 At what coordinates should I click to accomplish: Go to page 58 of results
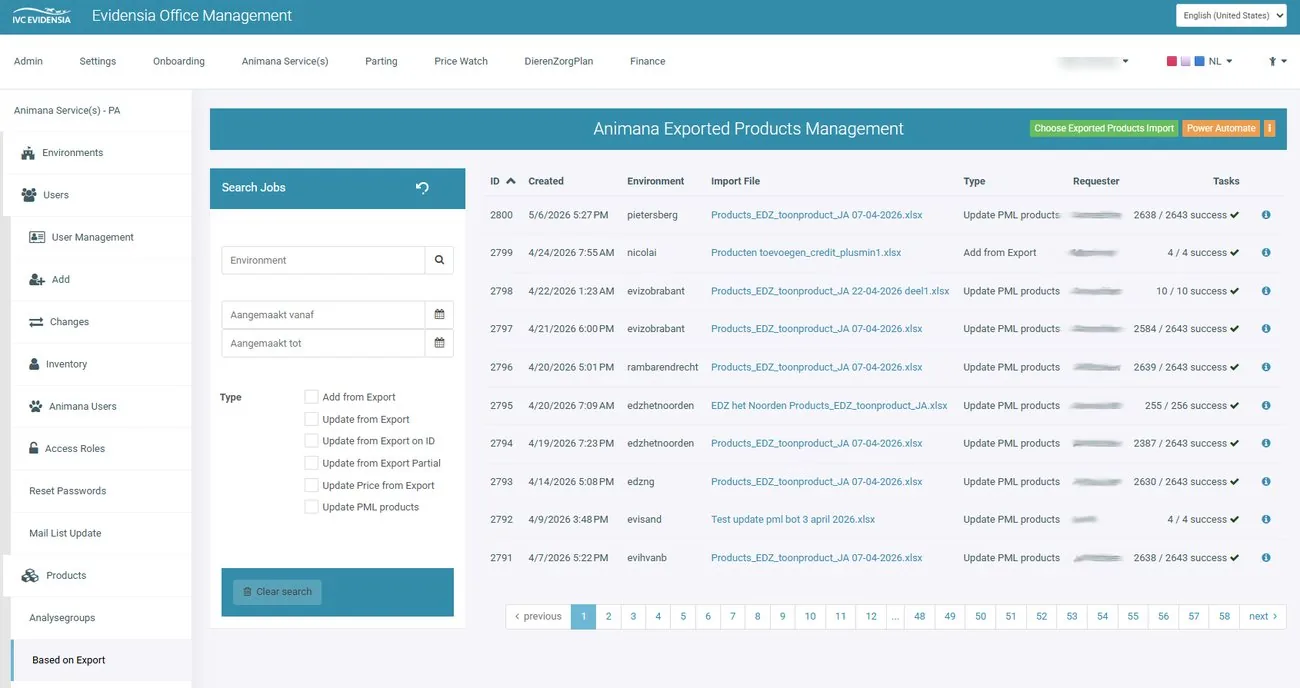coord(1224,616)
